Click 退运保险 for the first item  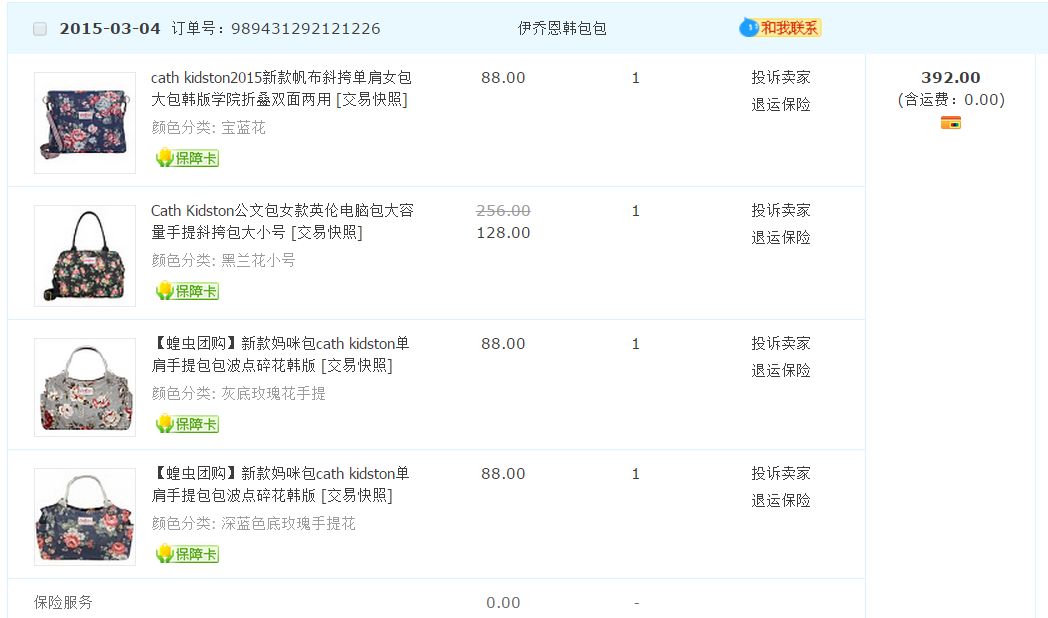pos(781,105)
